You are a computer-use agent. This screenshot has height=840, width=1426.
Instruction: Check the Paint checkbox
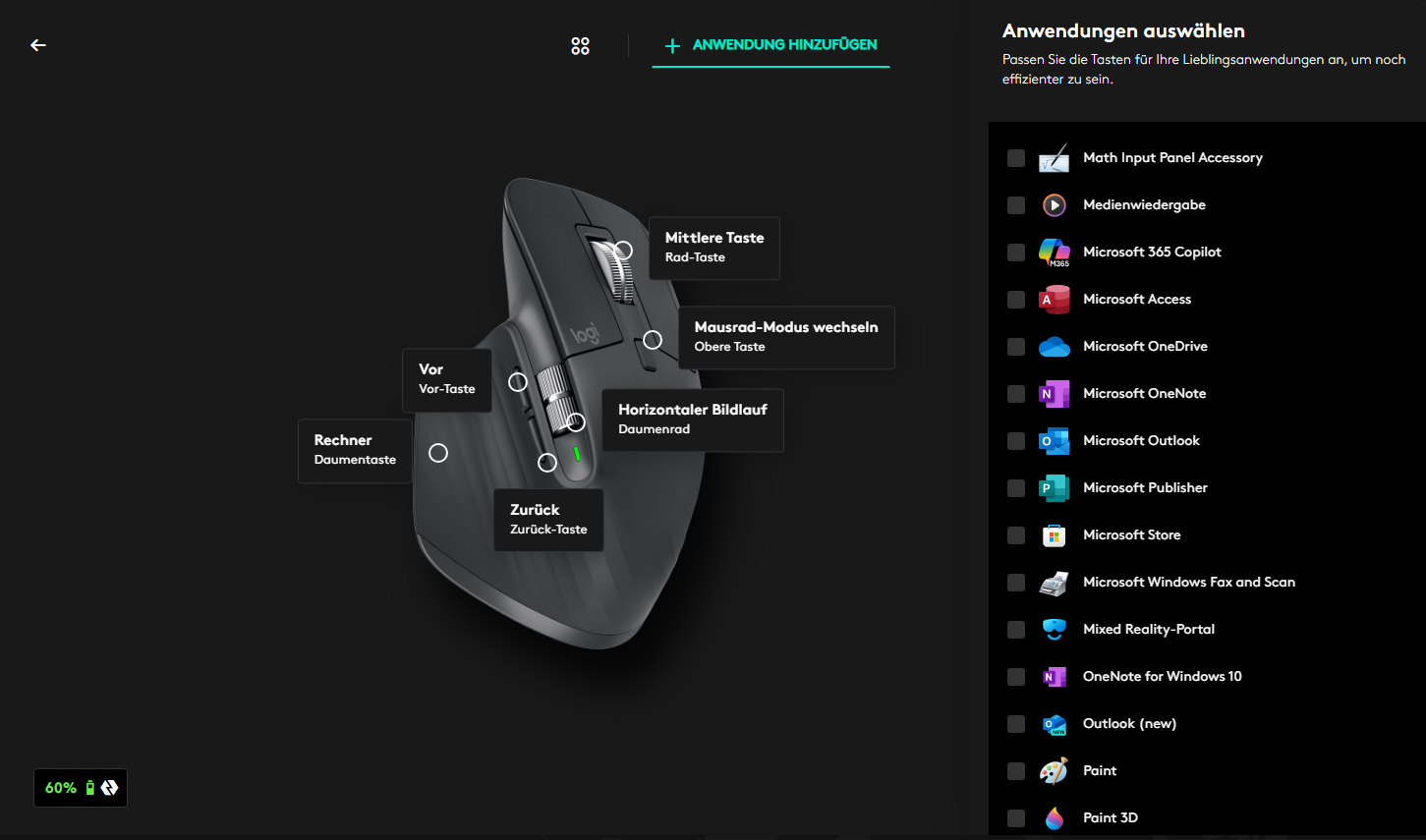click(x=1016, y=771)
